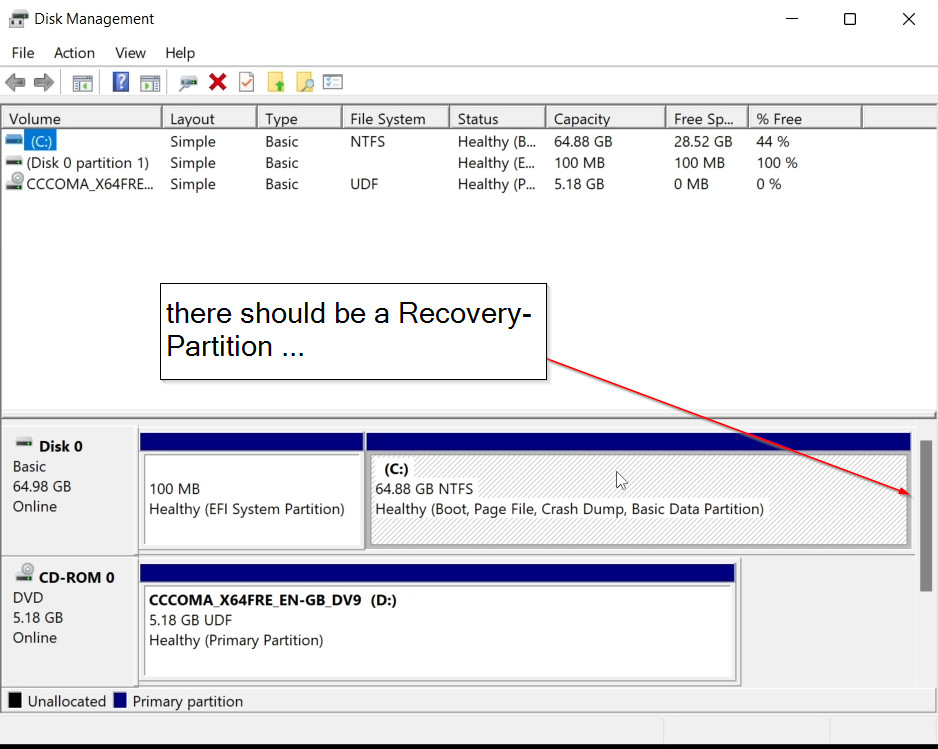Toggle the Show/Hide Console Tree icon
Viewport: 938px width, 749px height.
83,83
